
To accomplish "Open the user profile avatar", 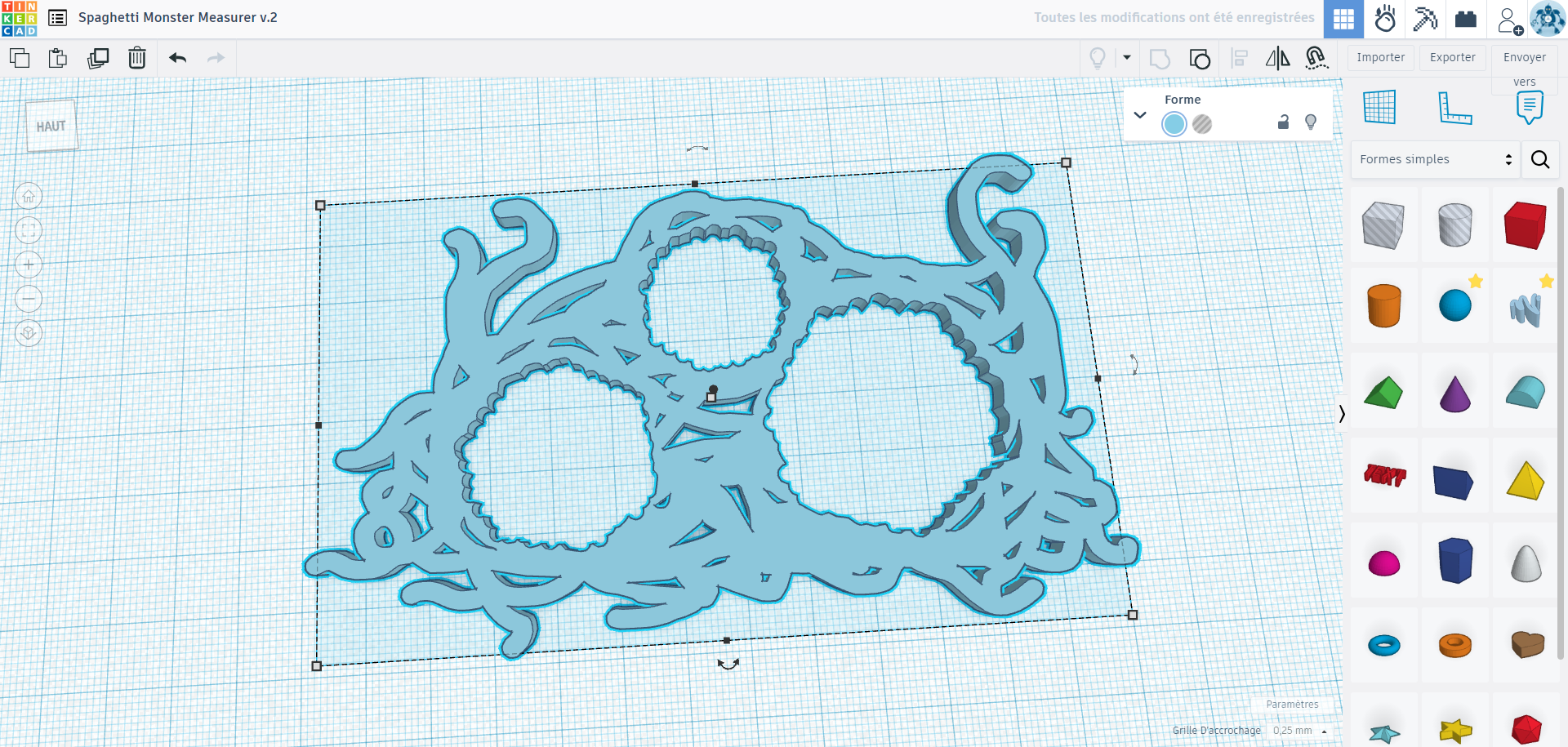I will [x=1548, y=19].
